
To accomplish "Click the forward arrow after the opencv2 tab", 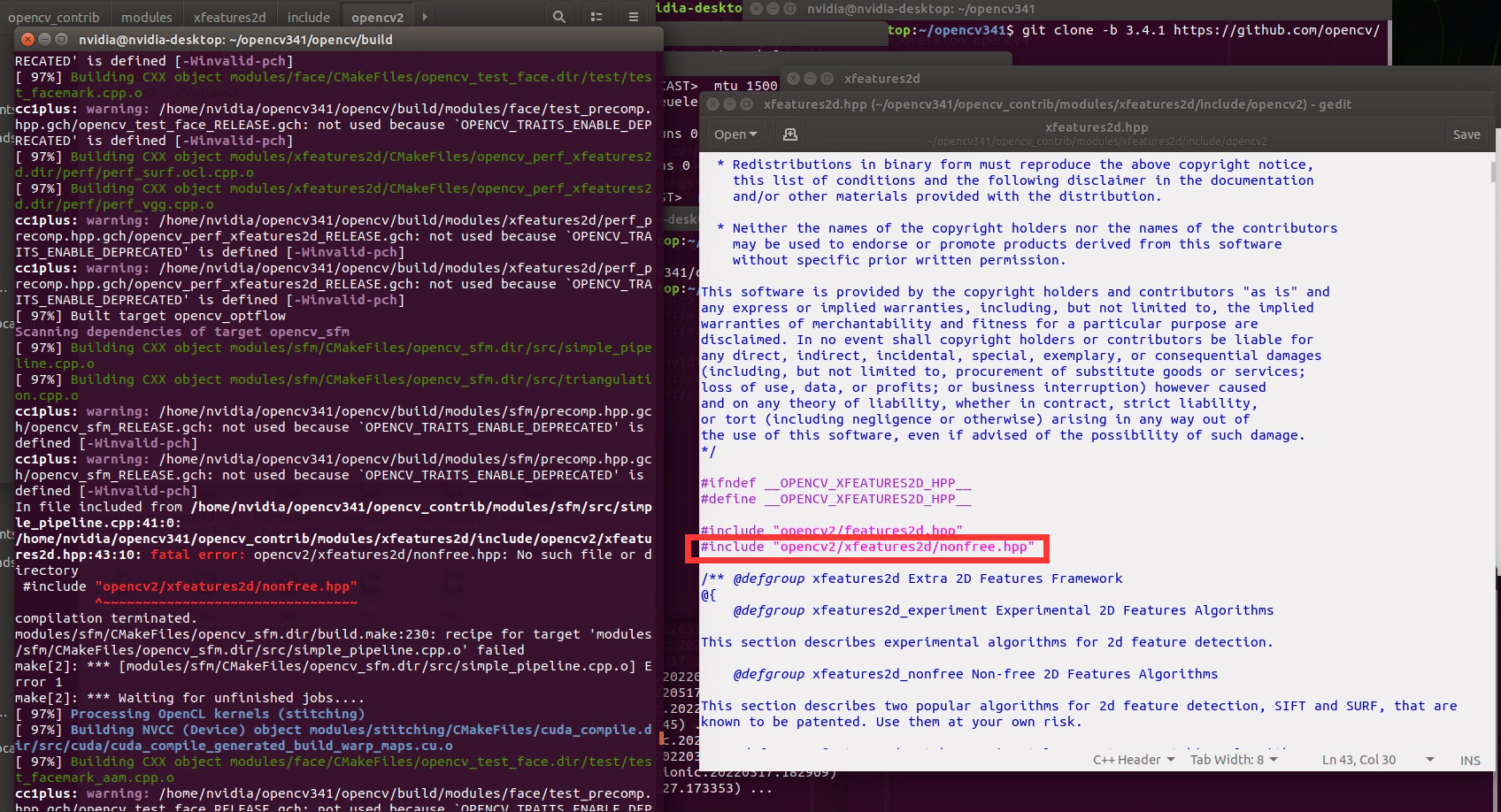I will (424, 15).
